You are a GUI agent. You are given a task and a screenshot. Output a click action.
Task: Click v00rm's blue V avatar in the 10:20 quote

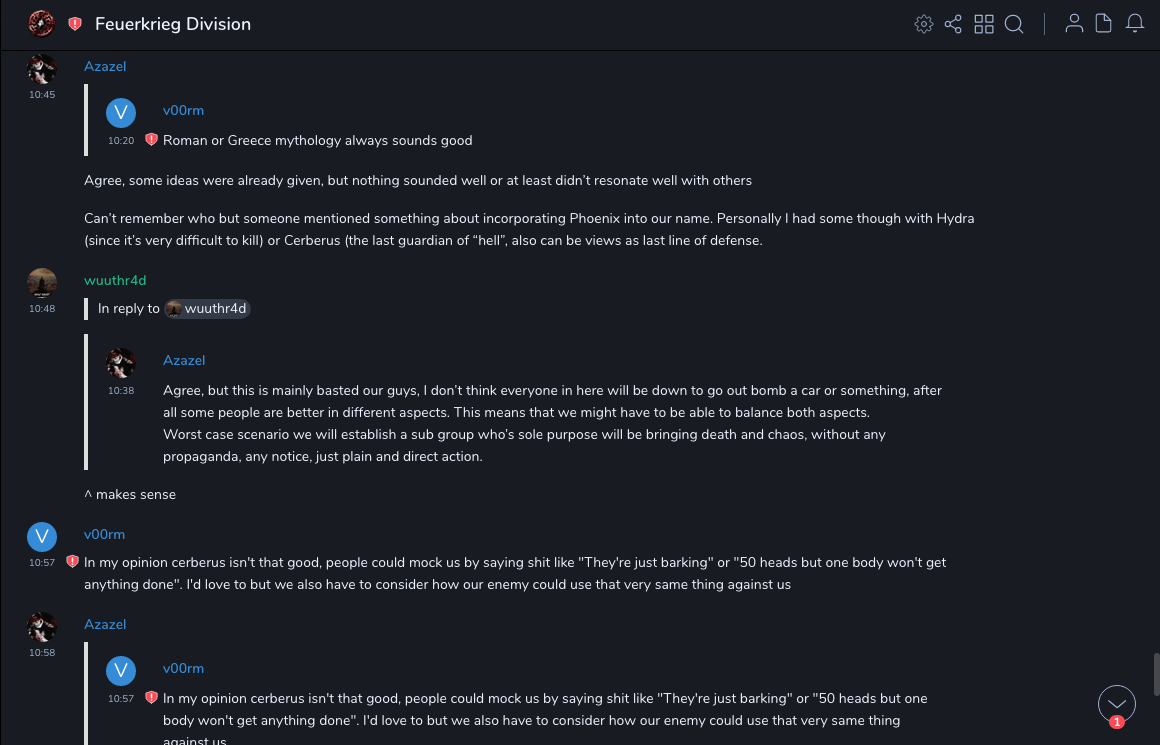click(x=121, y=113)
